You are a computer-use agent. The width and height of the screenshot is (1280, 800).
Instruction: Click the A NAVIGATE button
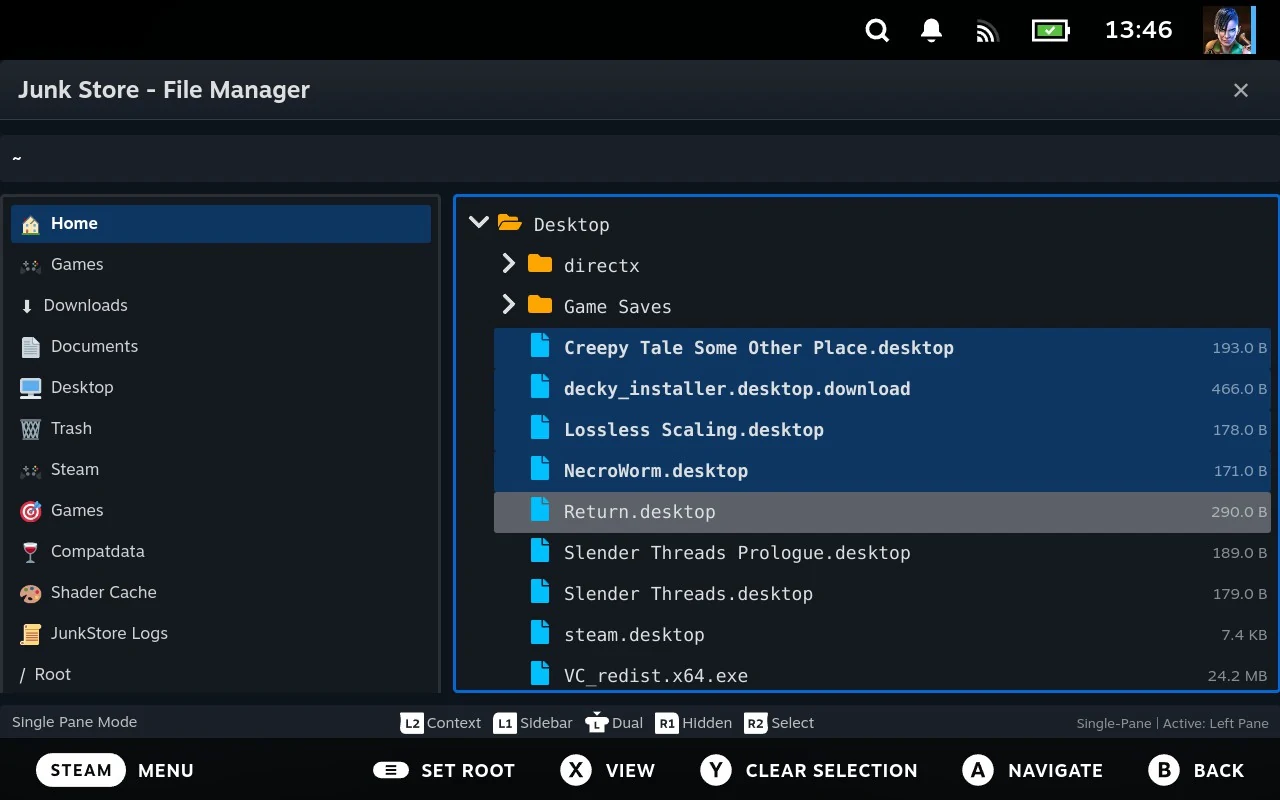[1032, 770]
